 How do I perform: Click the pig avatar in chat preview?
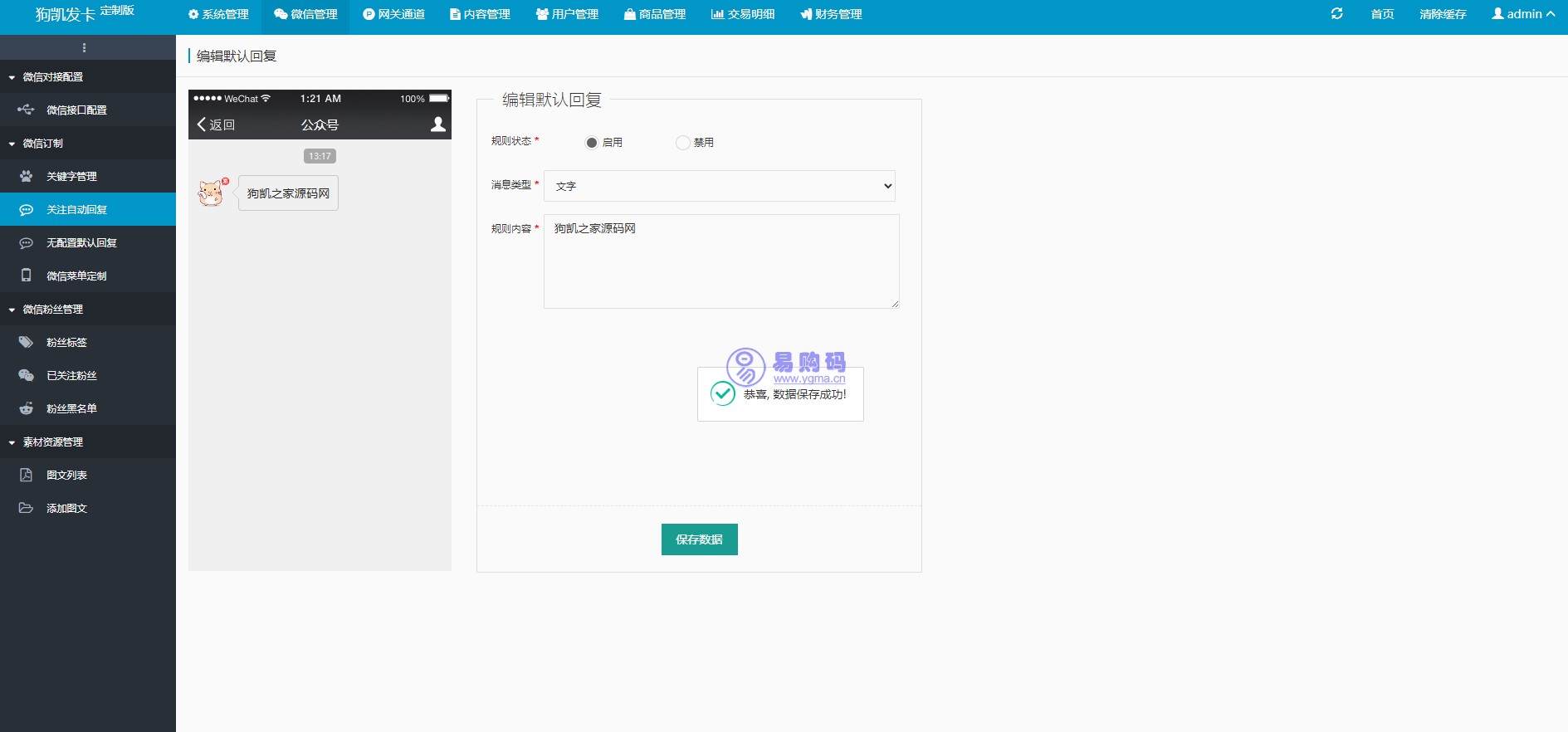(x=211, y=193)
